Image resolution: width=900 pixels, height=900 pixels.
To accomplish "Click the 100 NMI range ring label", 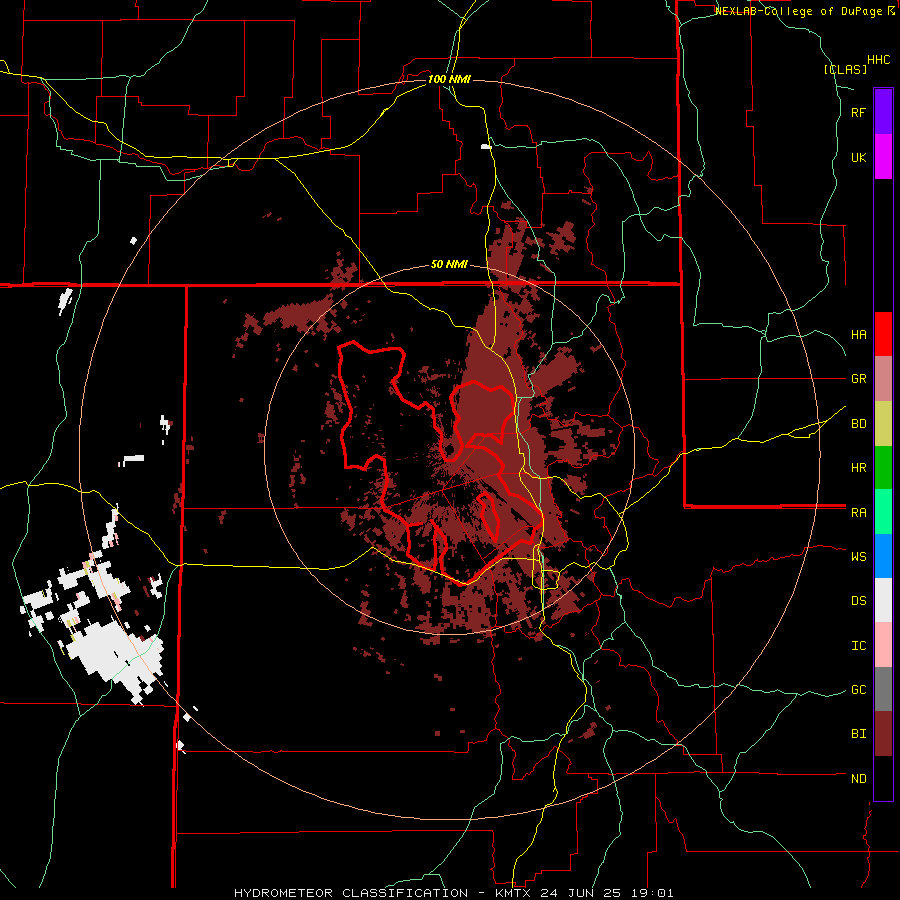I will coord(449,79).
